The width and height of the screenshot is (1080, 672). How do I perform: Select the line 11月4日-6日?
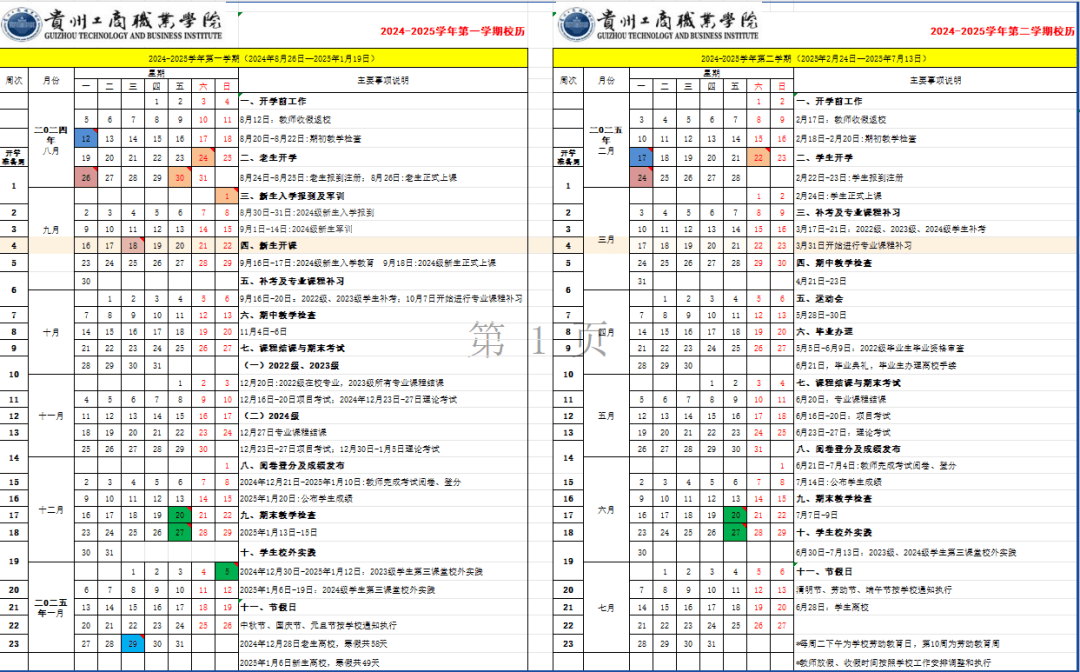coord(263,332)
